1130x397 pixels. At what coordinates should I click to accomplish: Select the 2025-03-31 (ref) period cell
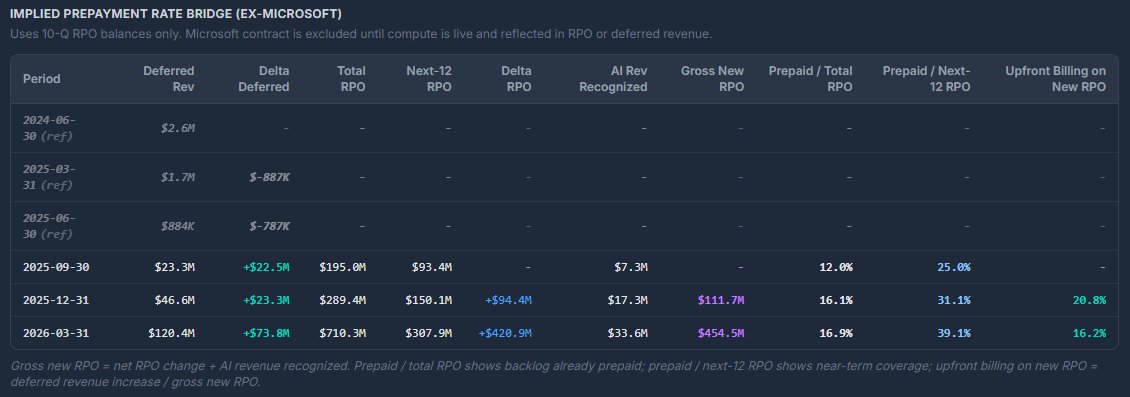tap(49, 177)
